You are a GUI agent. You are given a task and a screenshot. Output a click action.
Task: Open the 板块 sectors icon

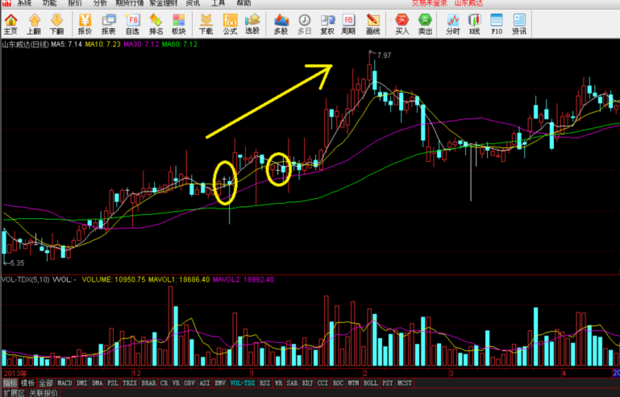pyautogui.click(x=179, y=24)
